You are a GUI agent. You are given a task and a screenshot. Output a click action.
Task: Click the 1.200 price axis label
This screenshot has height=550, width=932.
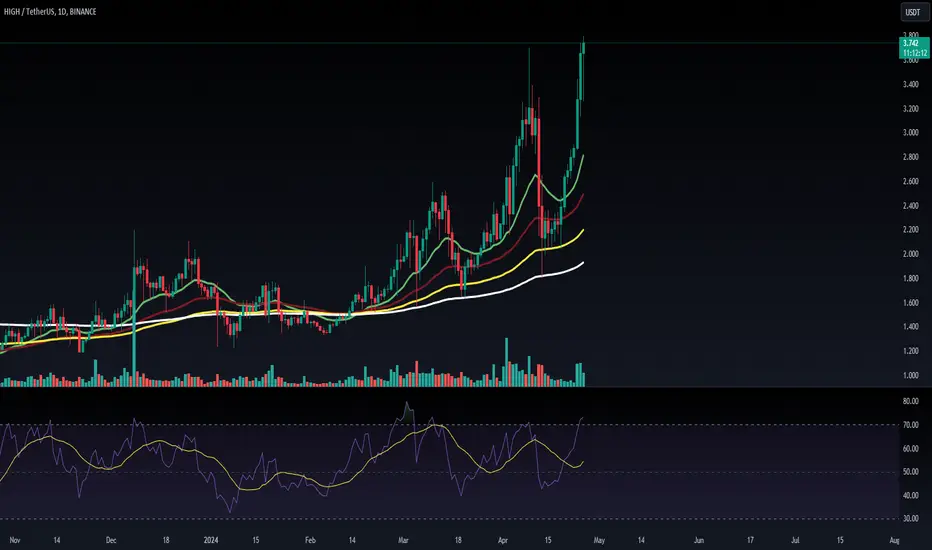click(x=911, y=351)
